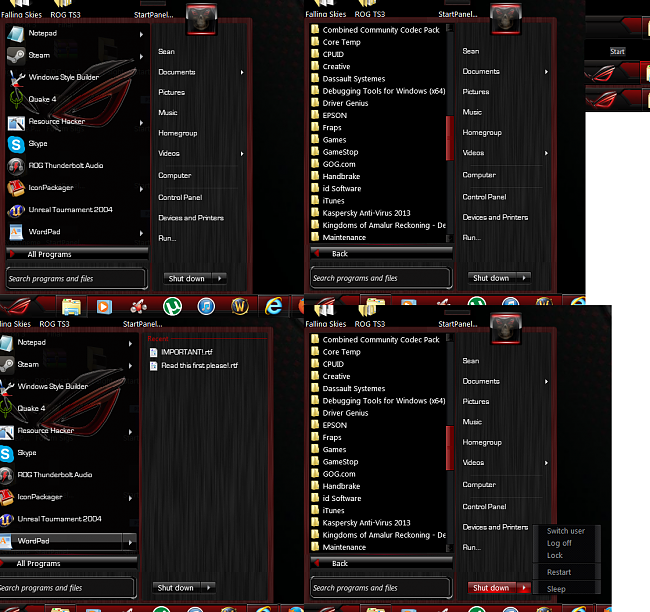Click 'Homegroup' in top-left Start menu

(178, 134)
